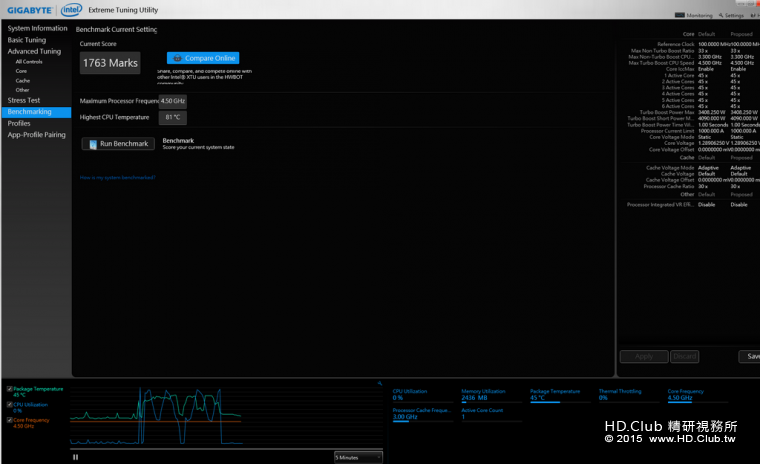Click the 1763 Marks score box
760x464 pixels.
(x=110, y=63)
